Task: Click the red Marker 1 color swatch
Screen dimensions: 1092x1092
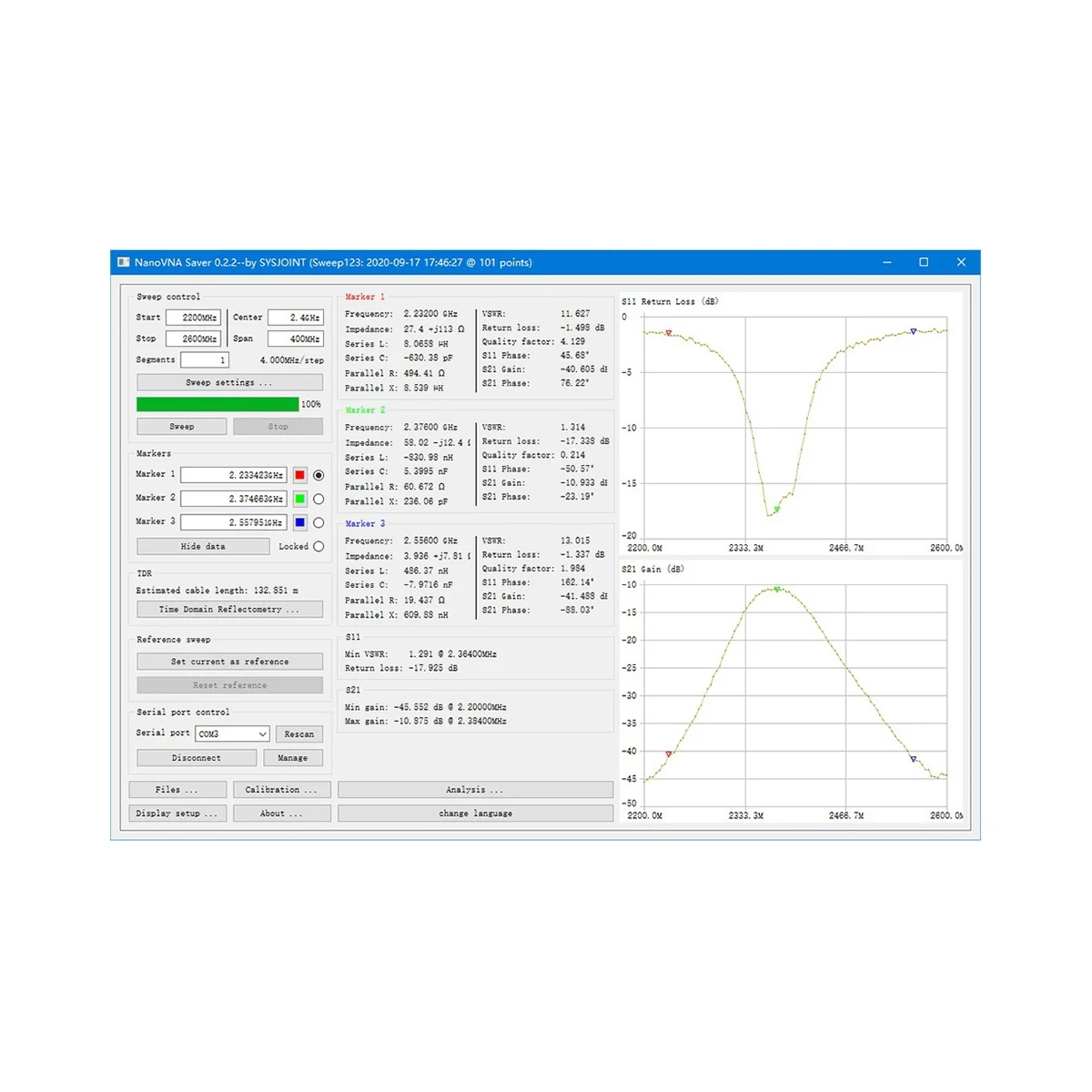Action: (x=299, y=475)
